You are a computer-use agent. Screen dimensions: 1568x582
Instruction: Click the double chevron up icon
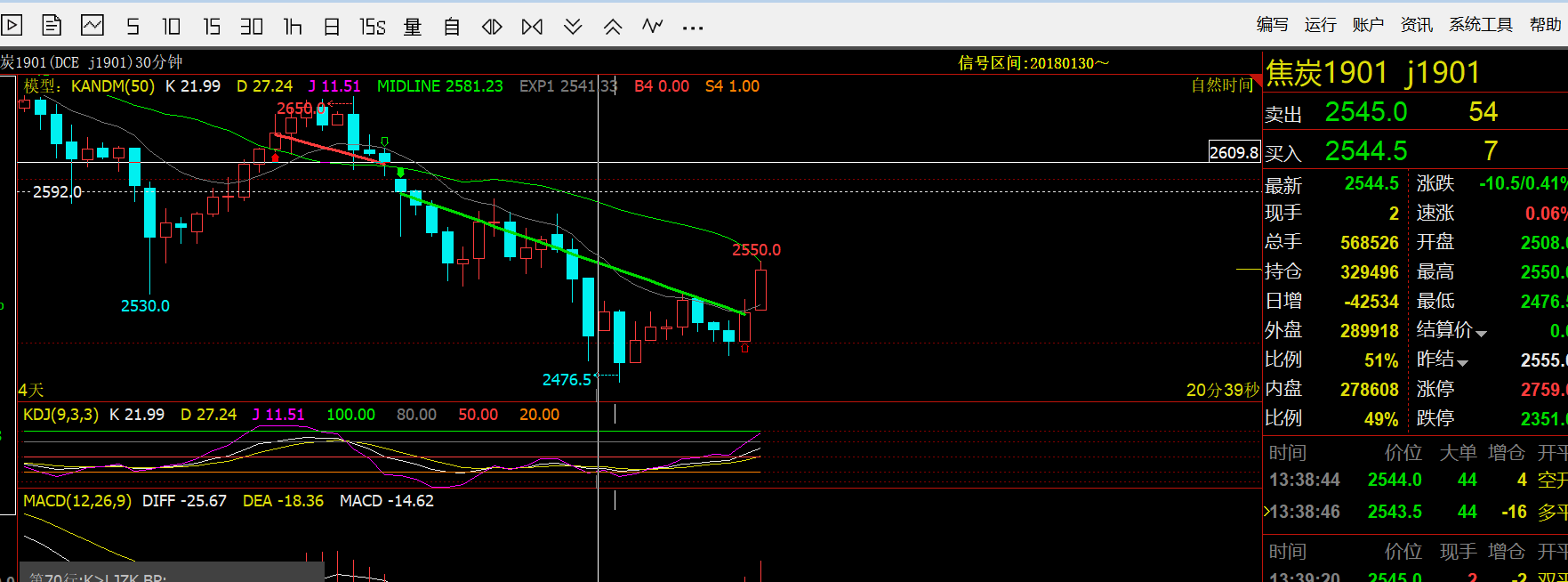tap(613, 27)
